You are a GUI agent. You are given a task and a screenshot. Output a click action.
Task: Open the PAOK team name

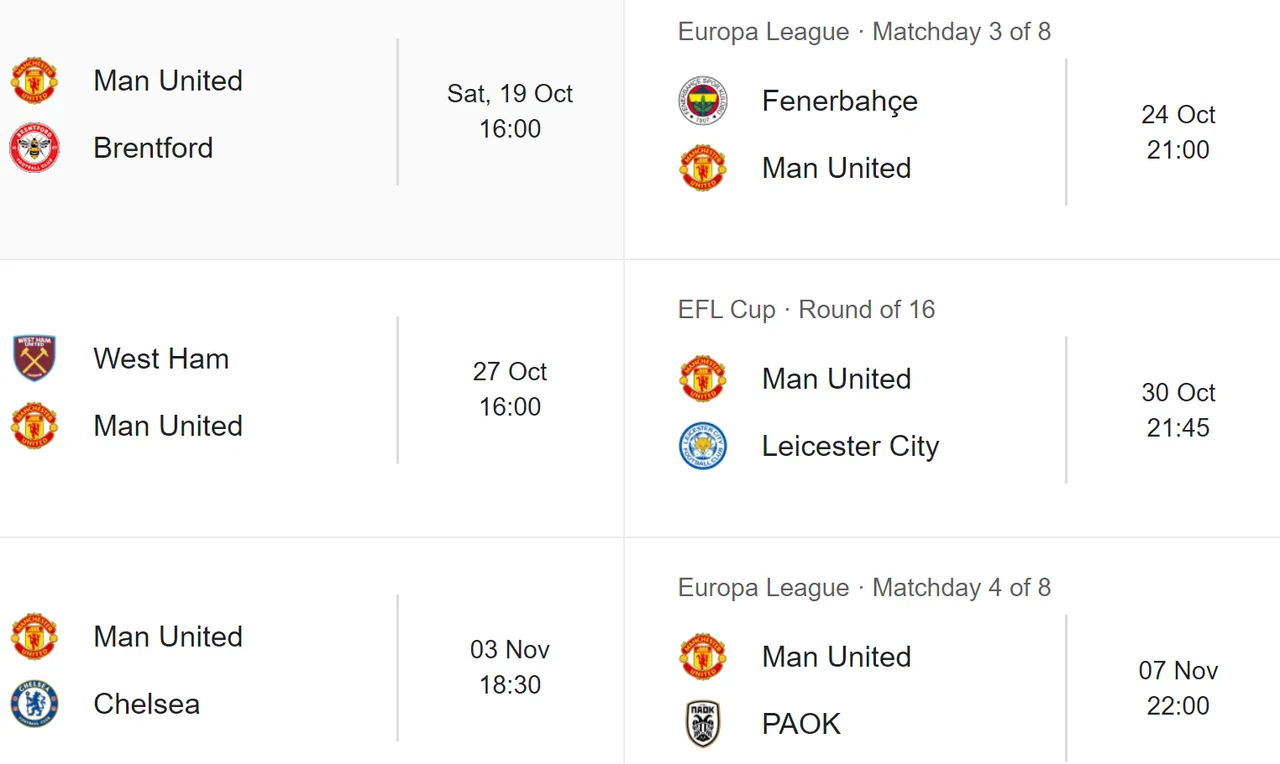tap(802, 724)
